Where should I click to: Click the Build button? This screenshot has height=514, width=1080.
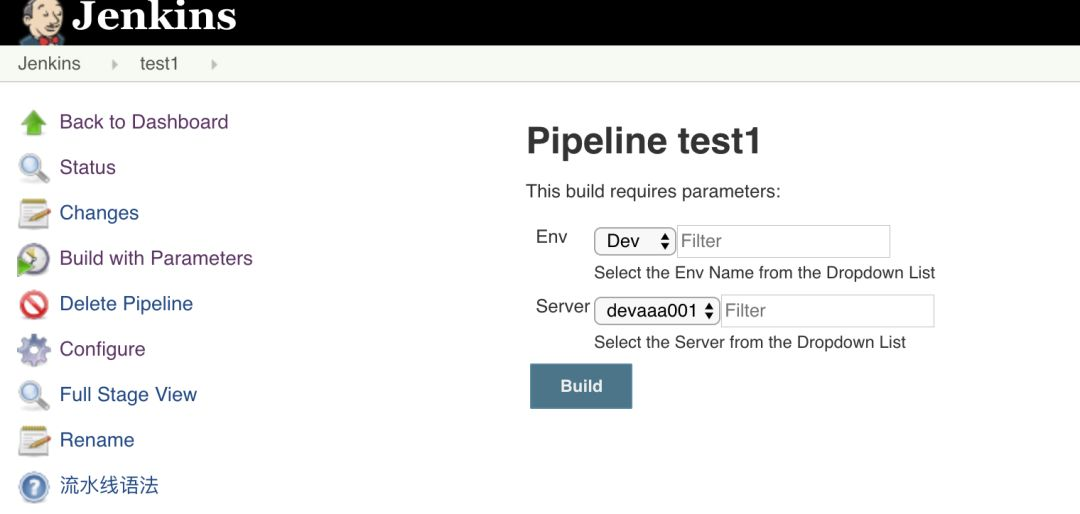581,386
